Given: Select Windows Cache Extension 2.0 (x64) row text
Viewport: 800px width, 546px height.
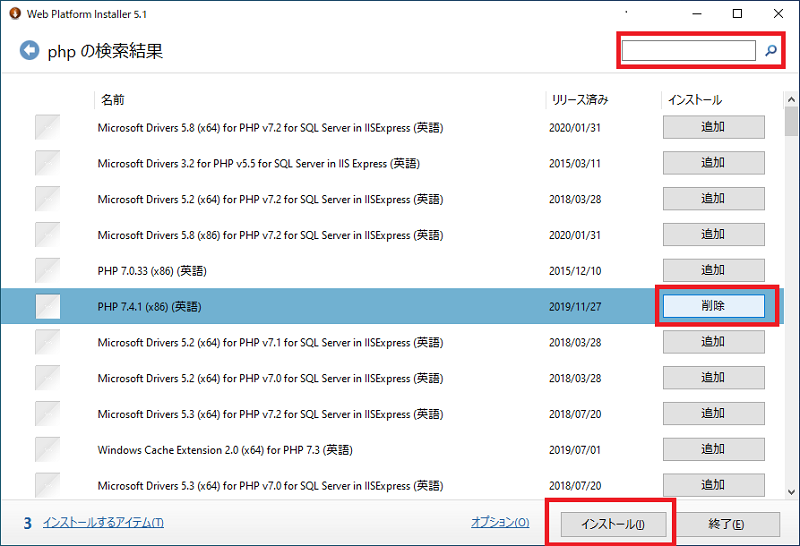Looking at the screenshot, I should click(225, 450).
